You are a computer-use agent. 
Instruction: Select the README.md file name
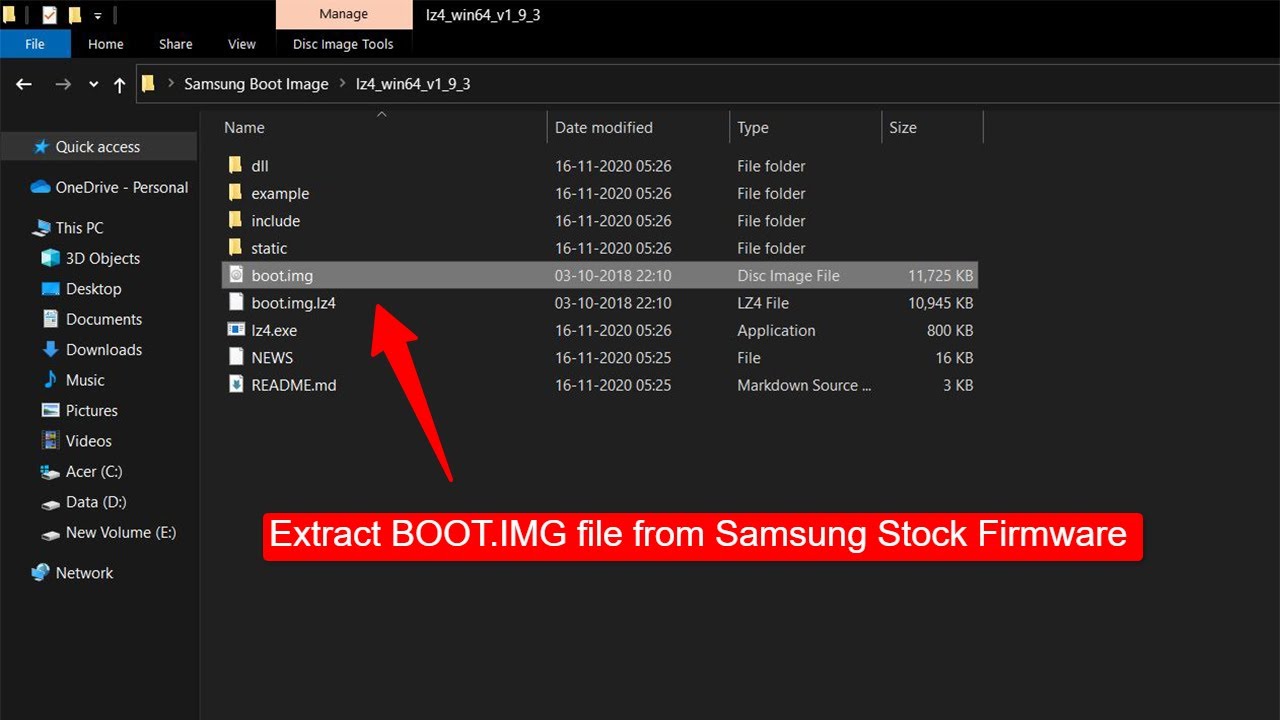pos(294,385)
